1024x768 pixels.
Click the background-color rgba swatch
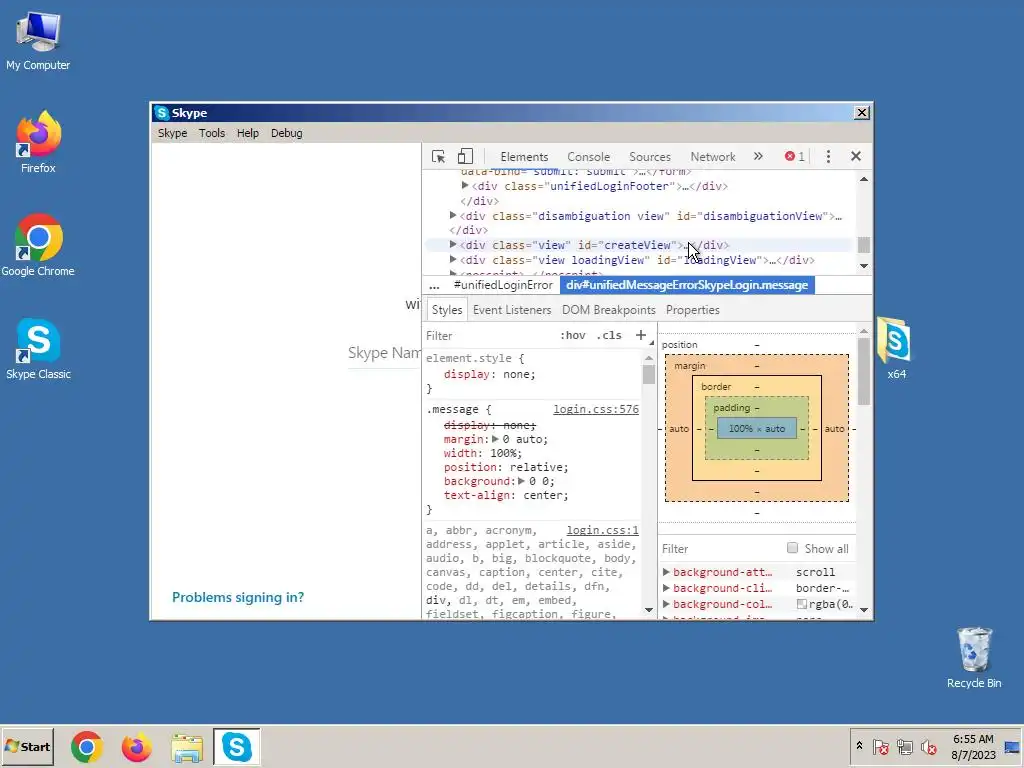click(802, 605)
